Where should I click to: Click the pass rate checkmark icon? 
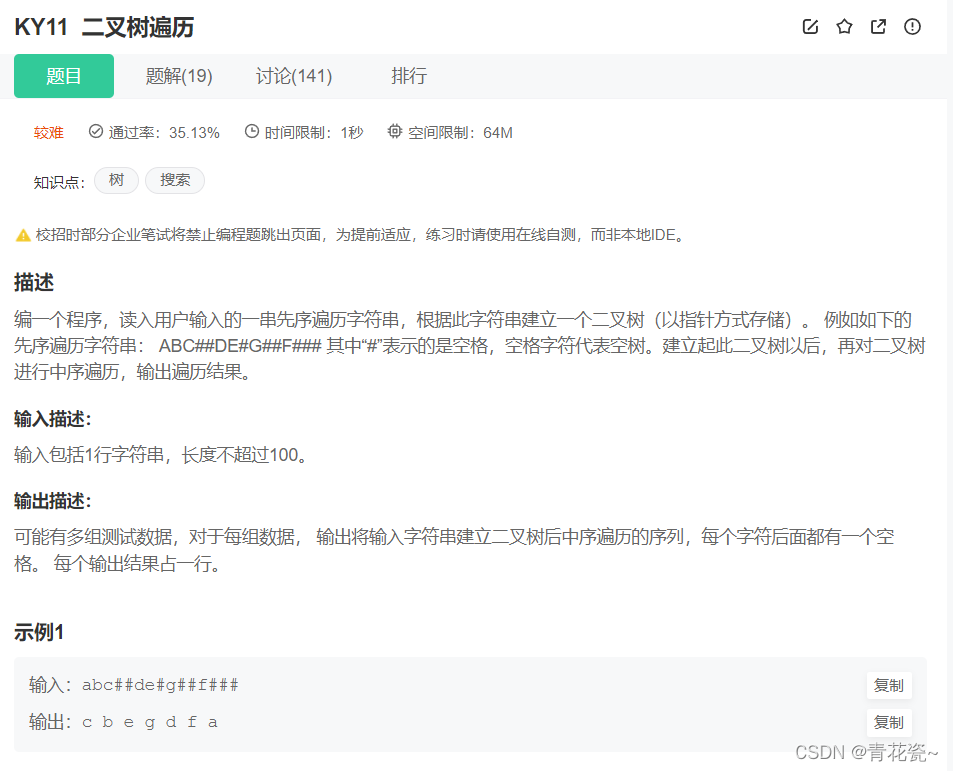(x=95, y=131)
